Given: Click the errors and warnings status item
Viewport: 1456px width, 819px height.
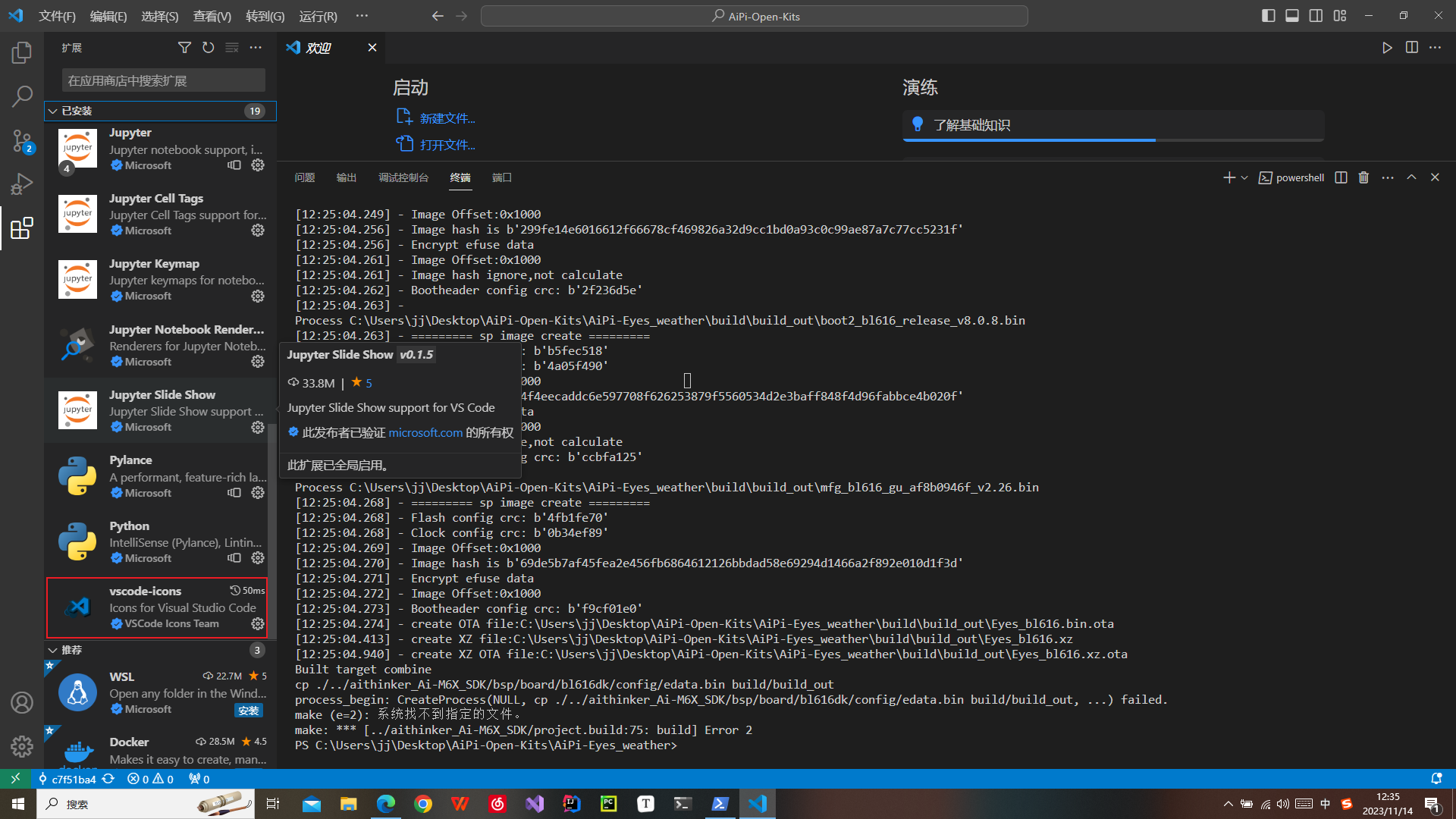Looking at the screenshot, I should point(150,779).
